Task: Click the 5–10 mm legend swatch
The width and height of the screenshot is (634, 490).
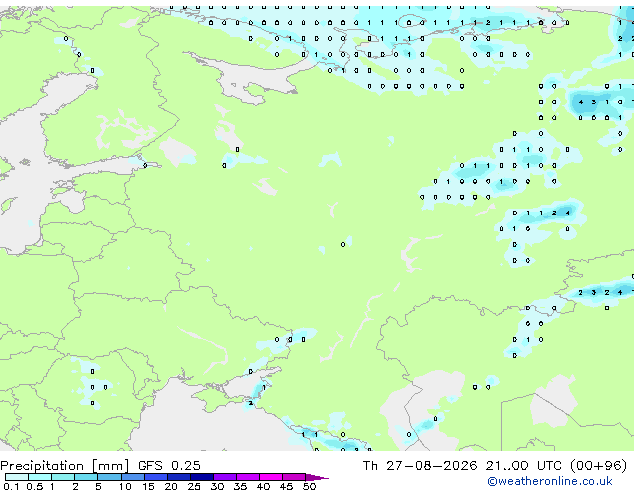Action: (109, 477)
